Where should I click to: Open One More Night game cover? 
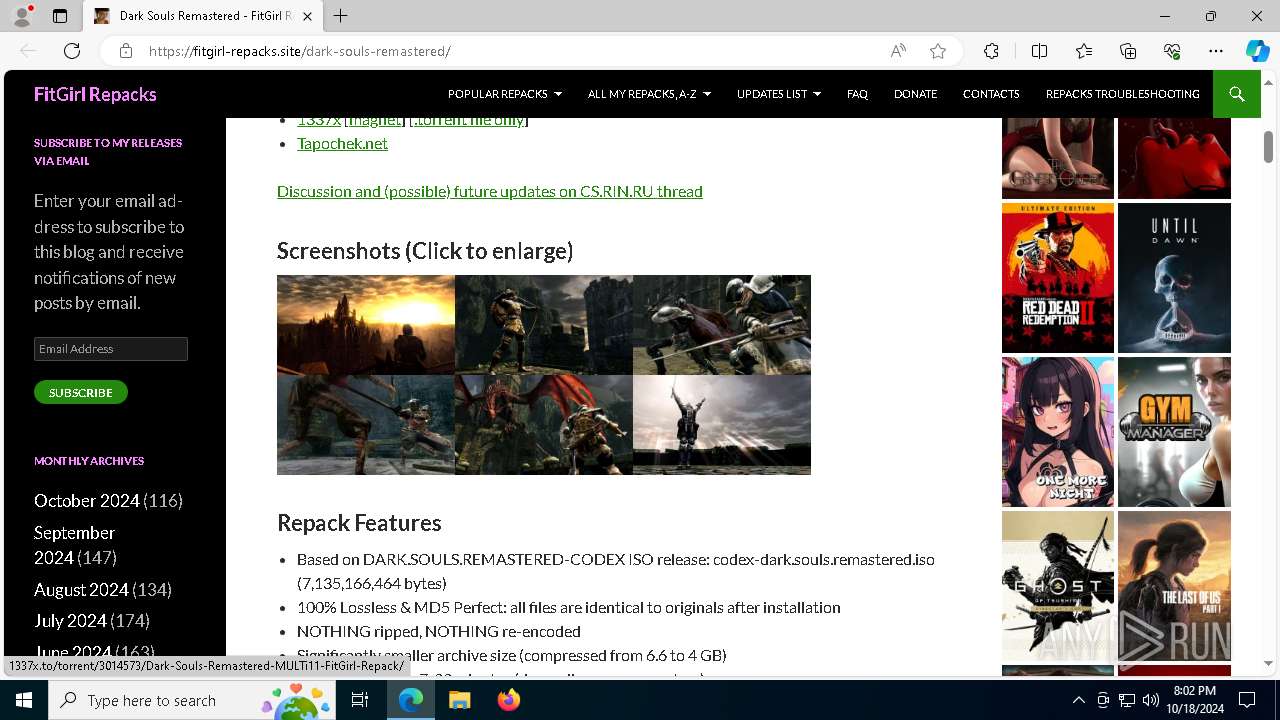coord(1058,432)
